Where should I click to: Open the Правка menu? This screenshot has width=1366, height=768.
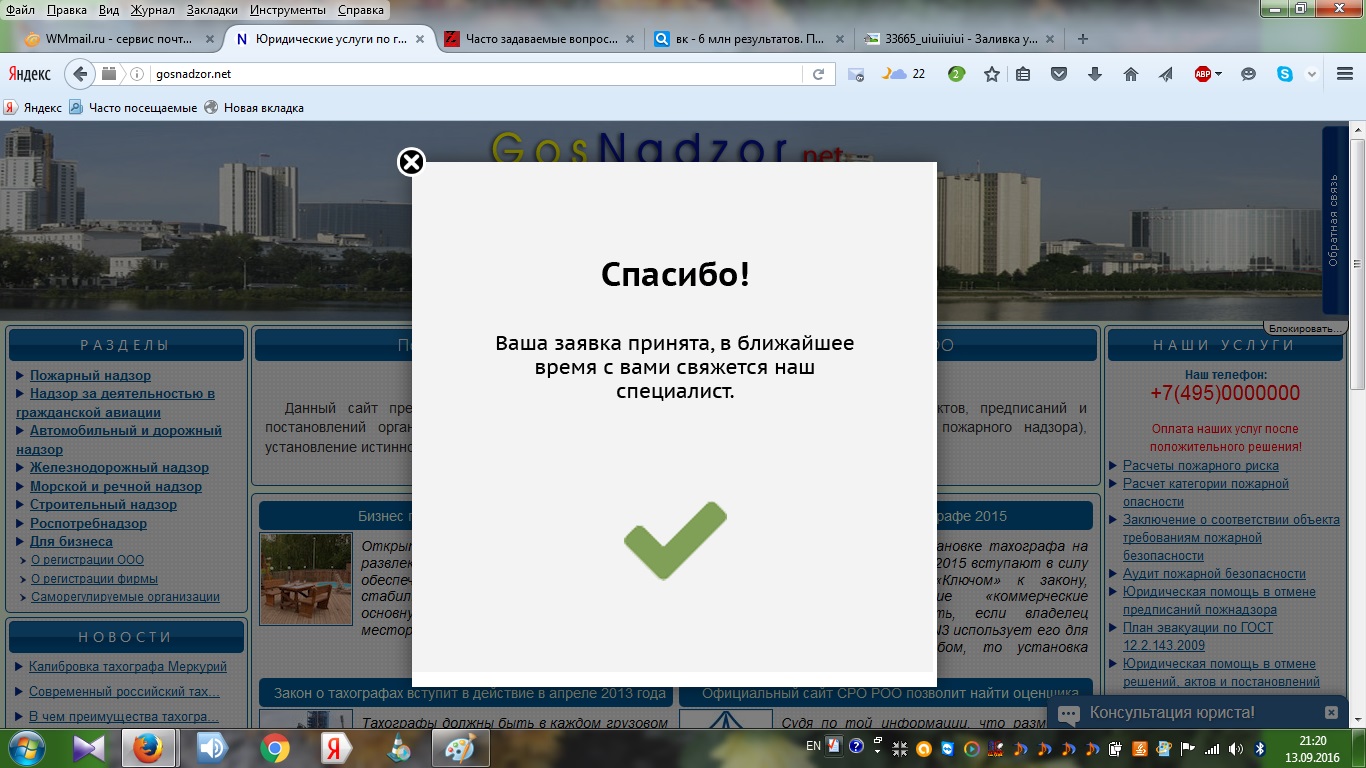coord(66,10)
